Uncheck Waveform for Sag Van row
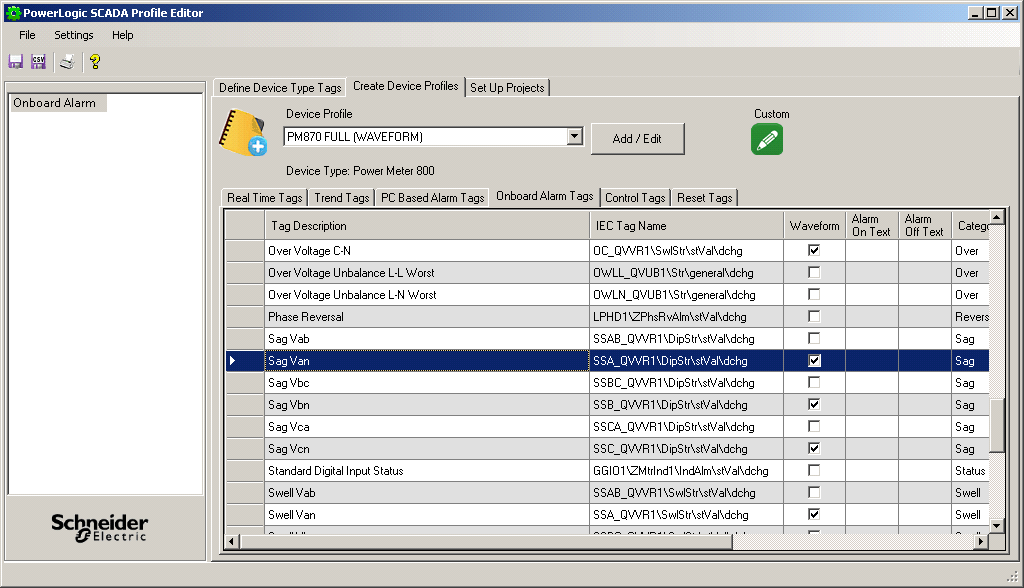 click(x=814, y=361)
